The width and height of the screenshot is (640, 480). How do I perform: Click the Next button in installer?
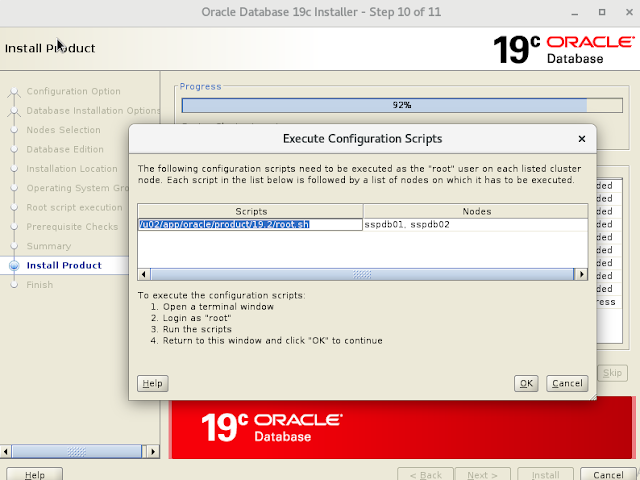482,475
